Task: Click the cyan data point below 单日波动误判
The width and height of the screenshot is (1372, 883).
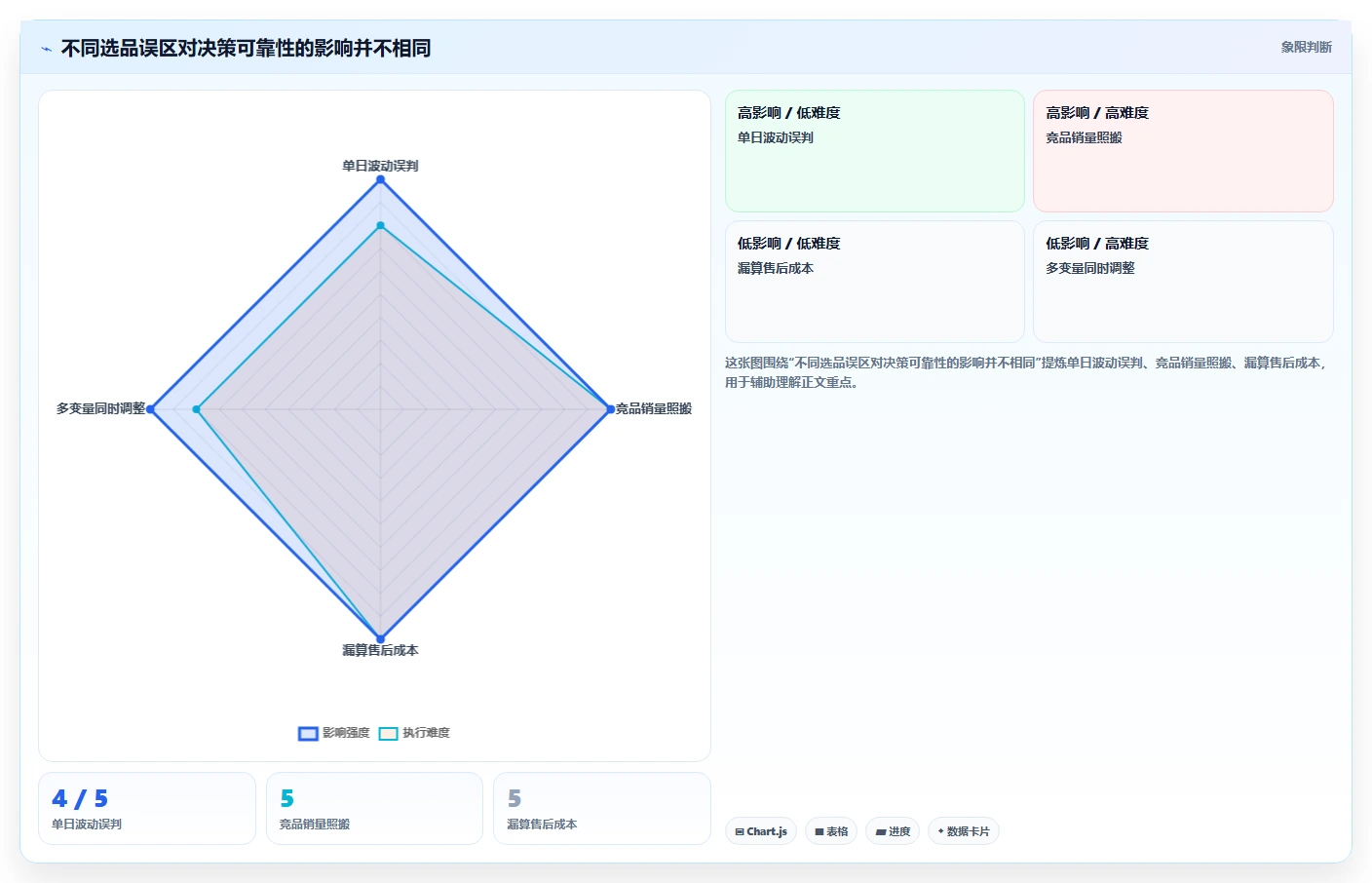Action: click(380, 226)
